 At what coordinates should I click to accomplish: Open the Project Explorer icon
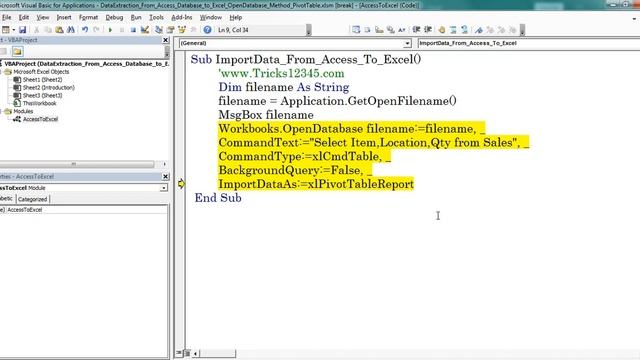pos(159,30)
